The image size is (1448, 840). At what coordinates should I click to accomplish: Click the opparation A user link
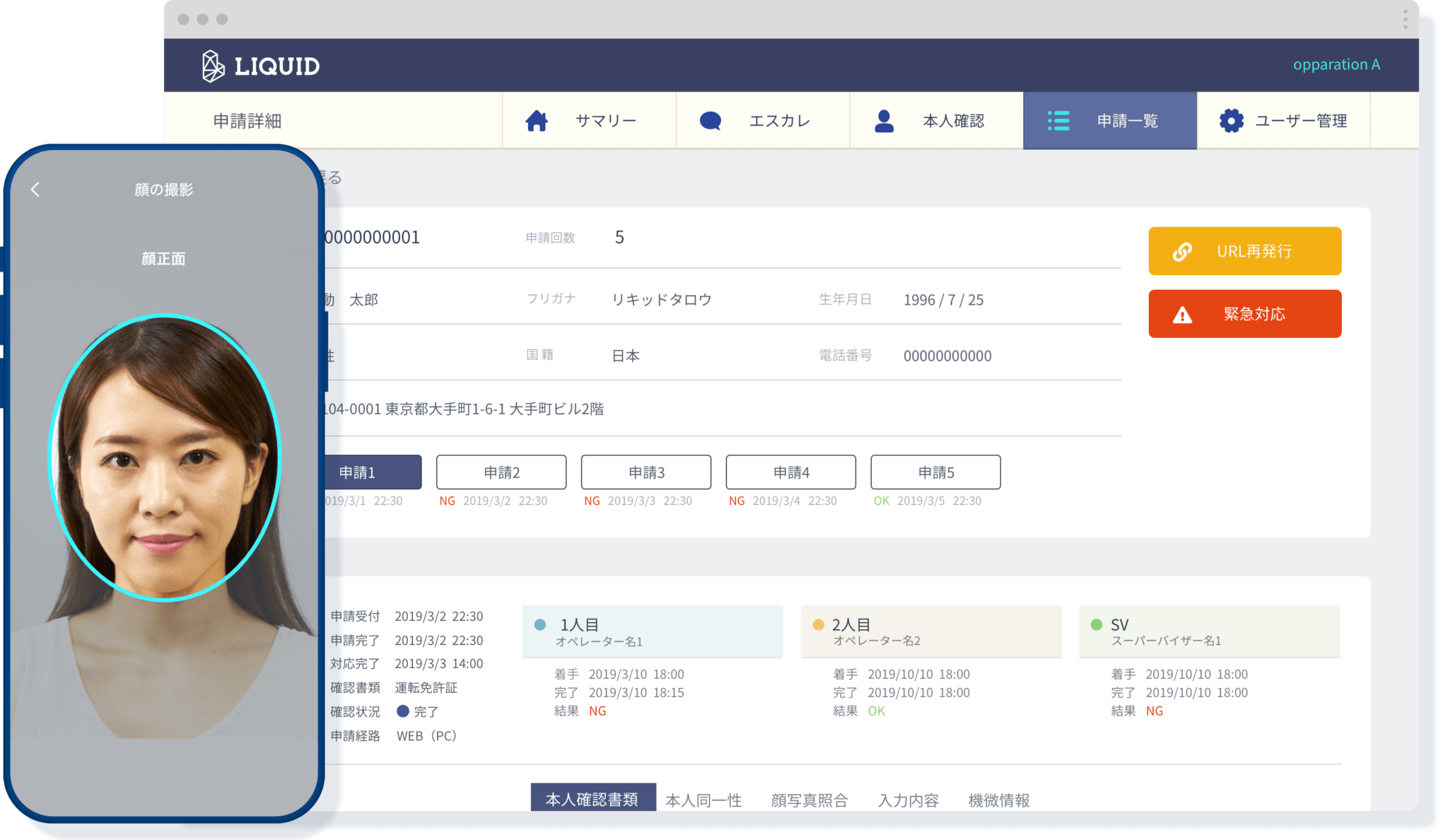1336,64
